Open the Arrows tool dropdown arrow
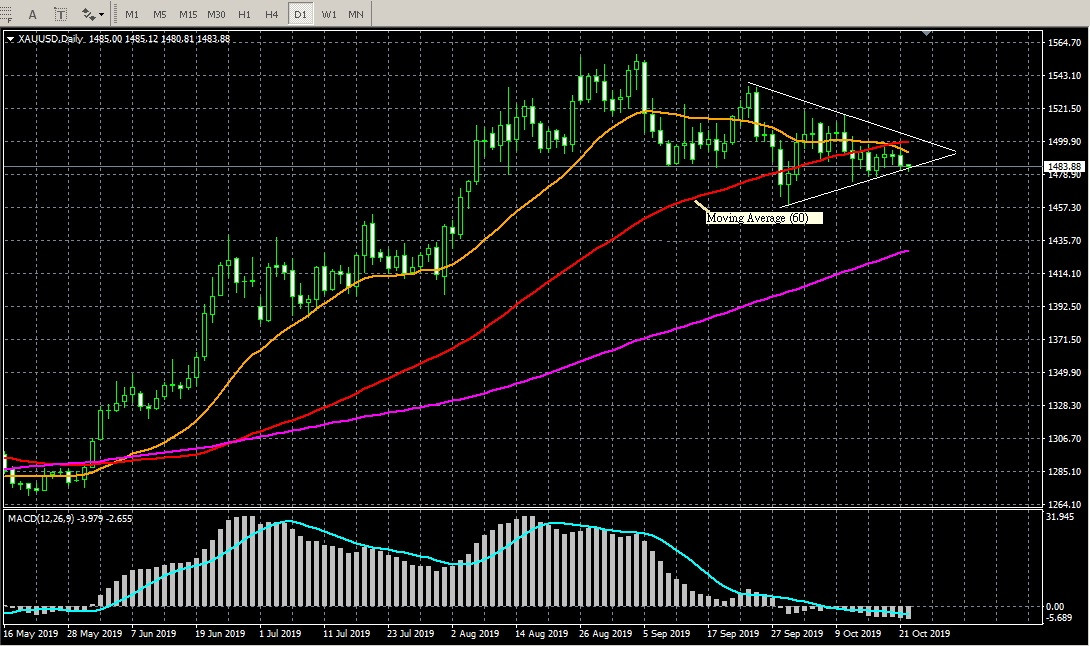Image resolution: width=1090 pixels, height=646 pixels. pyautogui.click(x=102, y=15)
